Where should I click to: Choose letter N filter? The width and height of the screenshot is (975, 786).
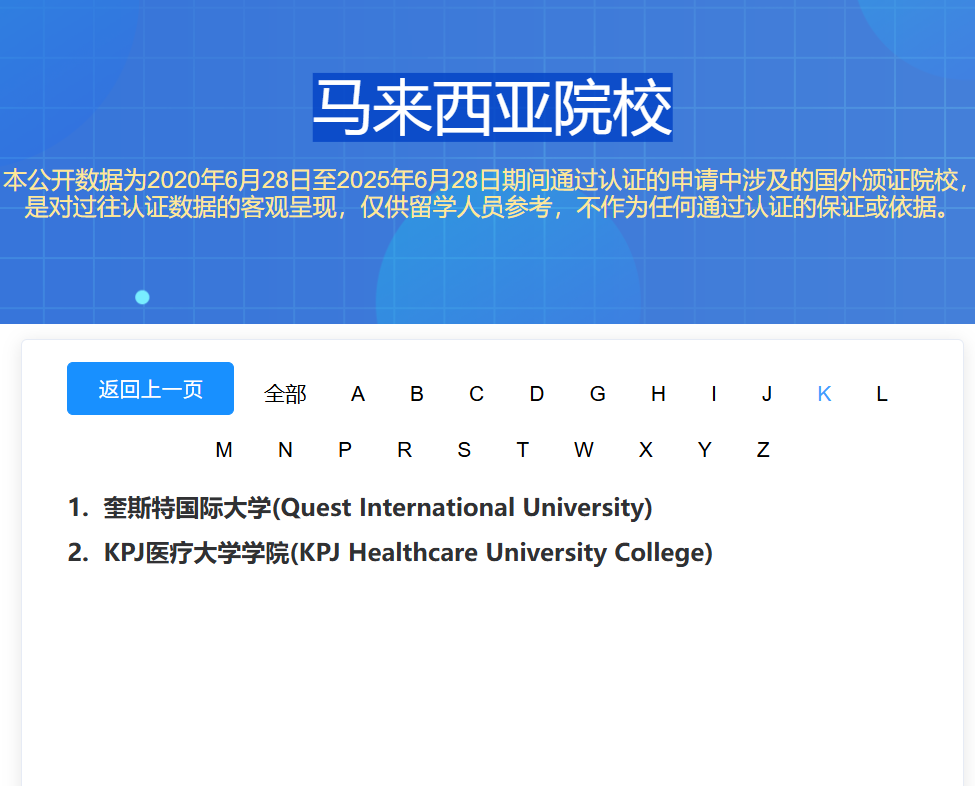(x=285, y=450)
